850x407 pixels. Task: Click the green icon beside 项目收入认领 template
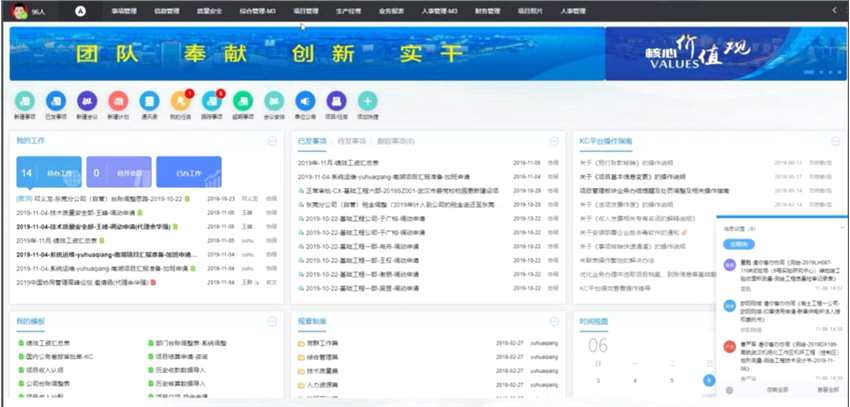coord(21,370)
